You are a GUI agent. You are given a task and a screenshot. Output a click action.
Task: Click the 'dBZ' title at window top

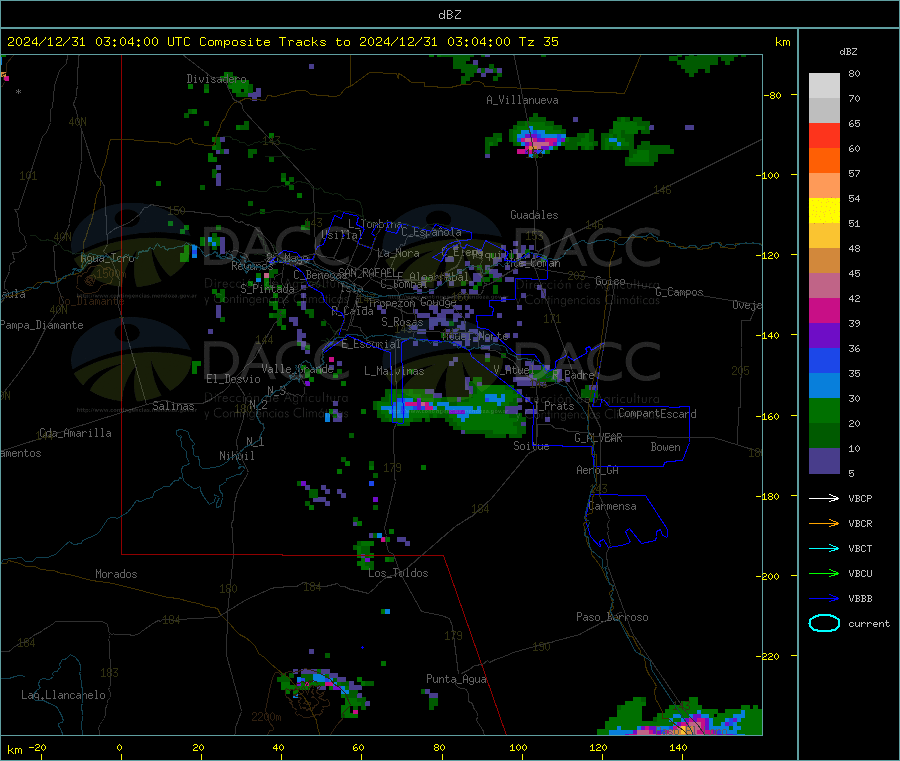[449, 15]
